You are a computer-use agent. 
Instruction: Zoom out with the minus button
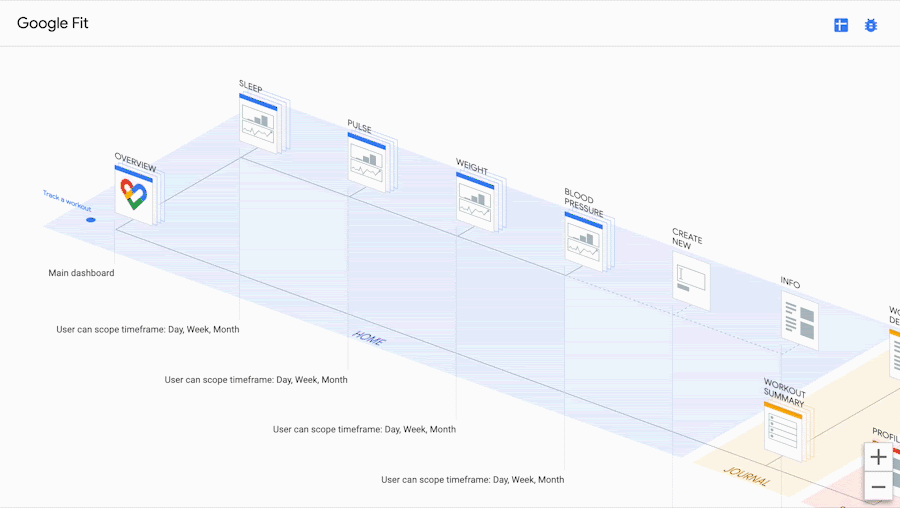[878, 487]
